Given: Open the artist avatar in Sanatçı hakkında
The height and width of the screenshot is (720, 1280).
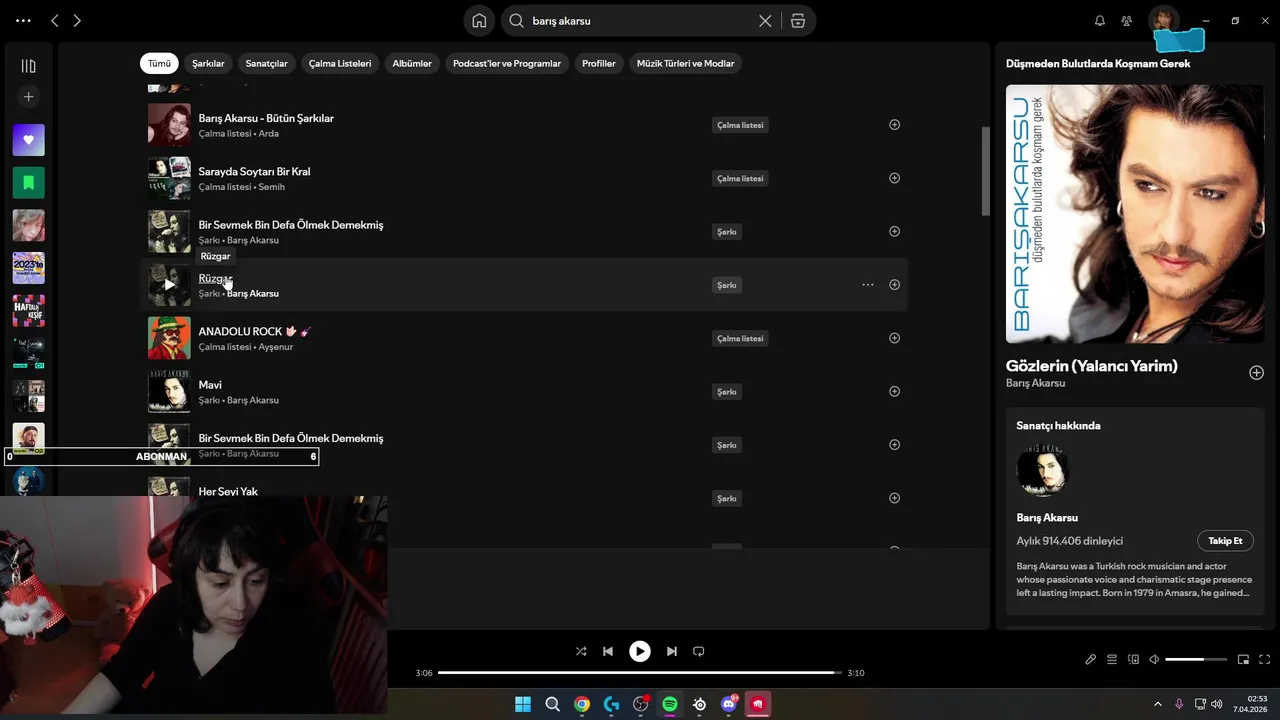Looking at the screenshot, I should tap(1043, 470).
